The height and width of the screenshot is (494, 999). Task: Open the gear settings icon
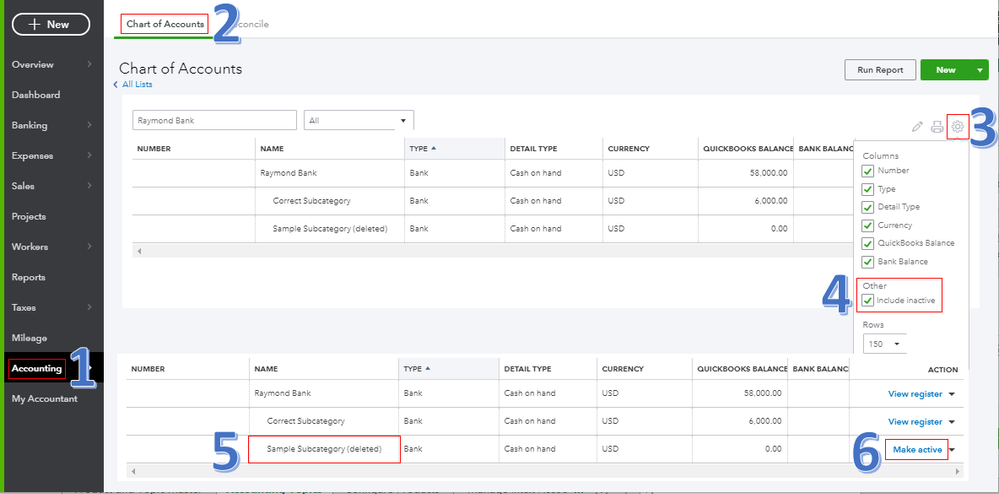click(957, 126)
